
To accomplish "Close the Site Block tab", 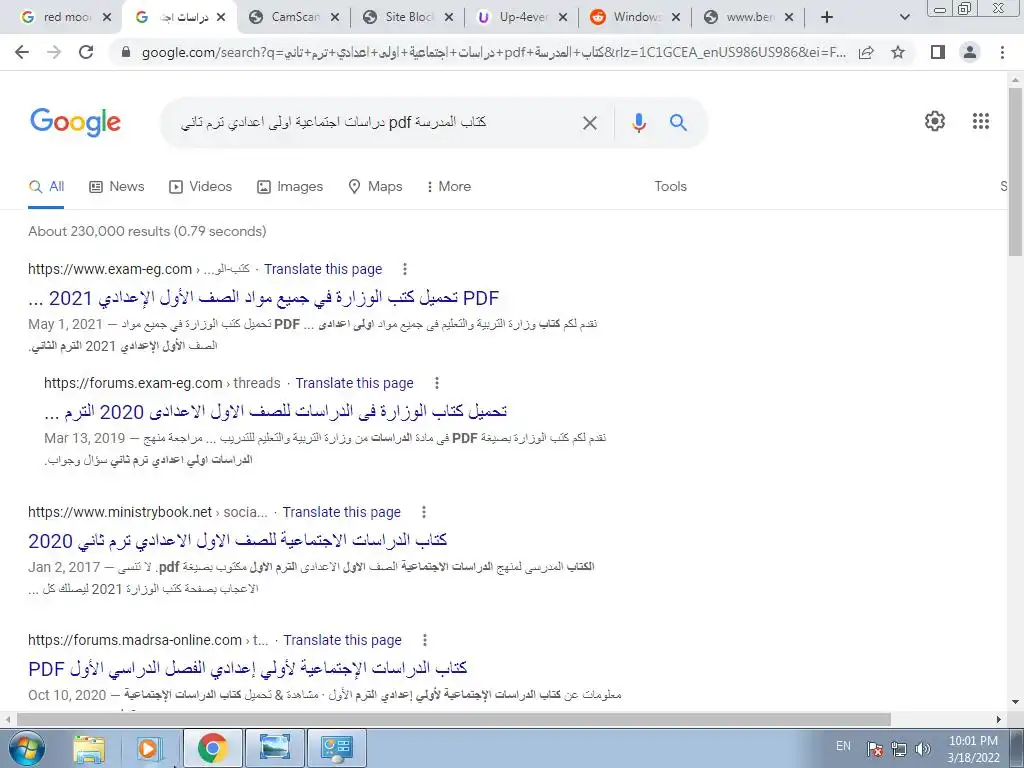I will (x=449, y=18).
